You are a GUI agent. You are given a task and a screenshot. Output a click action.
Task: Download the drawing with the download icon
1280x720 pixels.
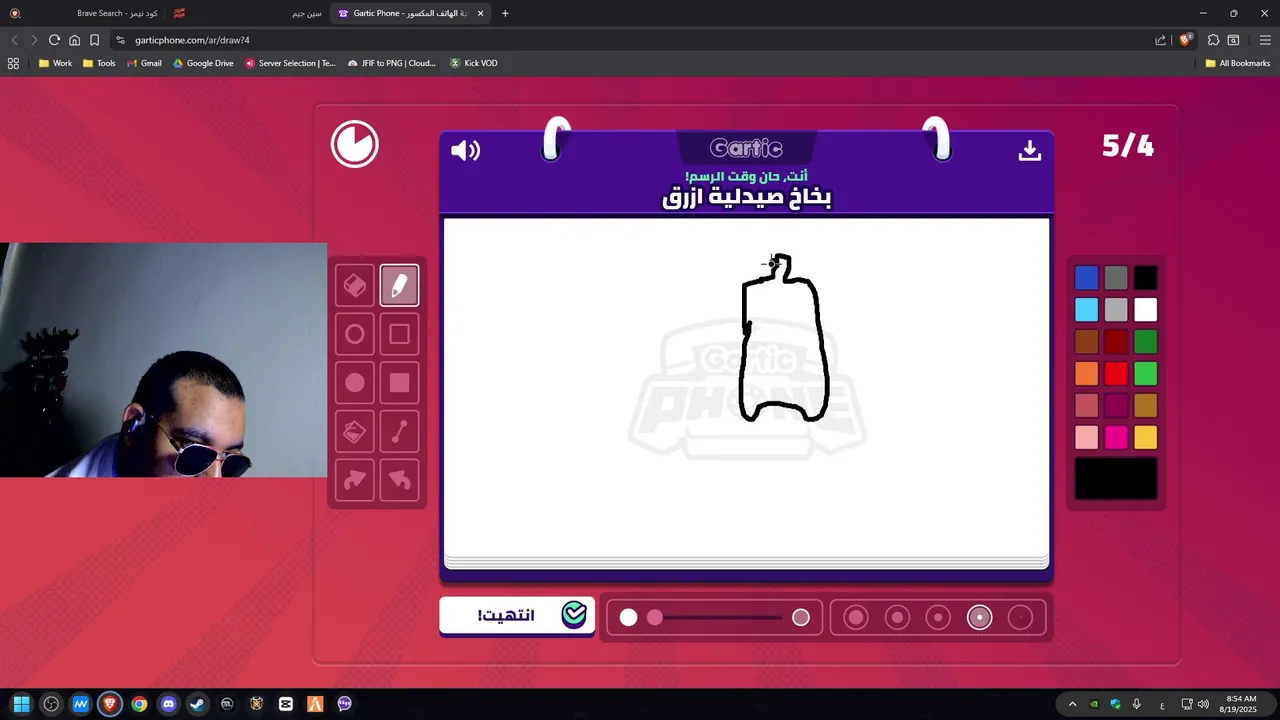click(1029, 150)
